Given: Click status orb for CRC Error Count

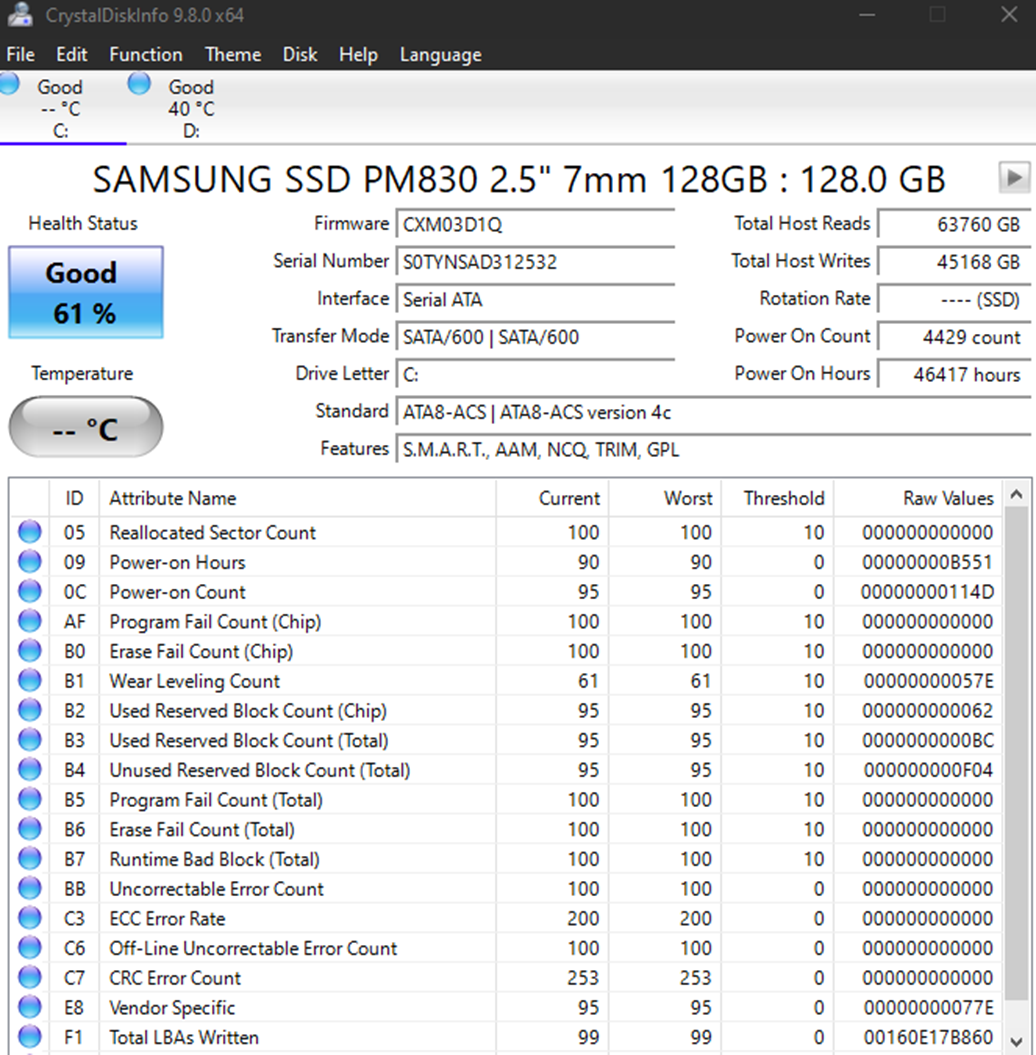Looking at the screenshot, I should tap(30, 978).
